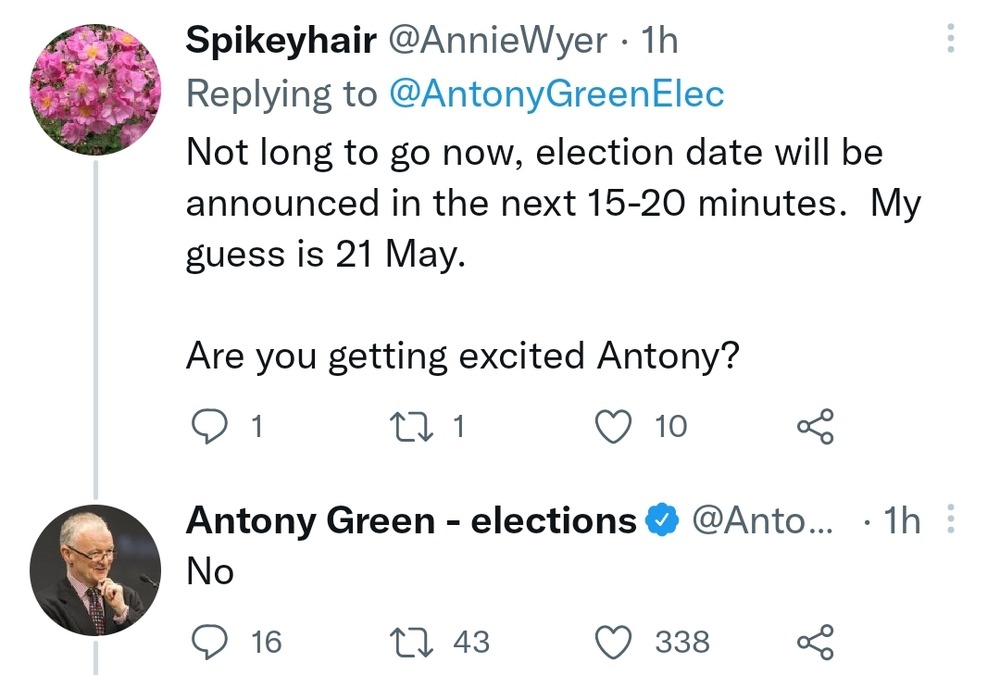The image size is (1000, 675).
Task: Click Spikeyhair's pink flowers avatar
Action: 96,91
